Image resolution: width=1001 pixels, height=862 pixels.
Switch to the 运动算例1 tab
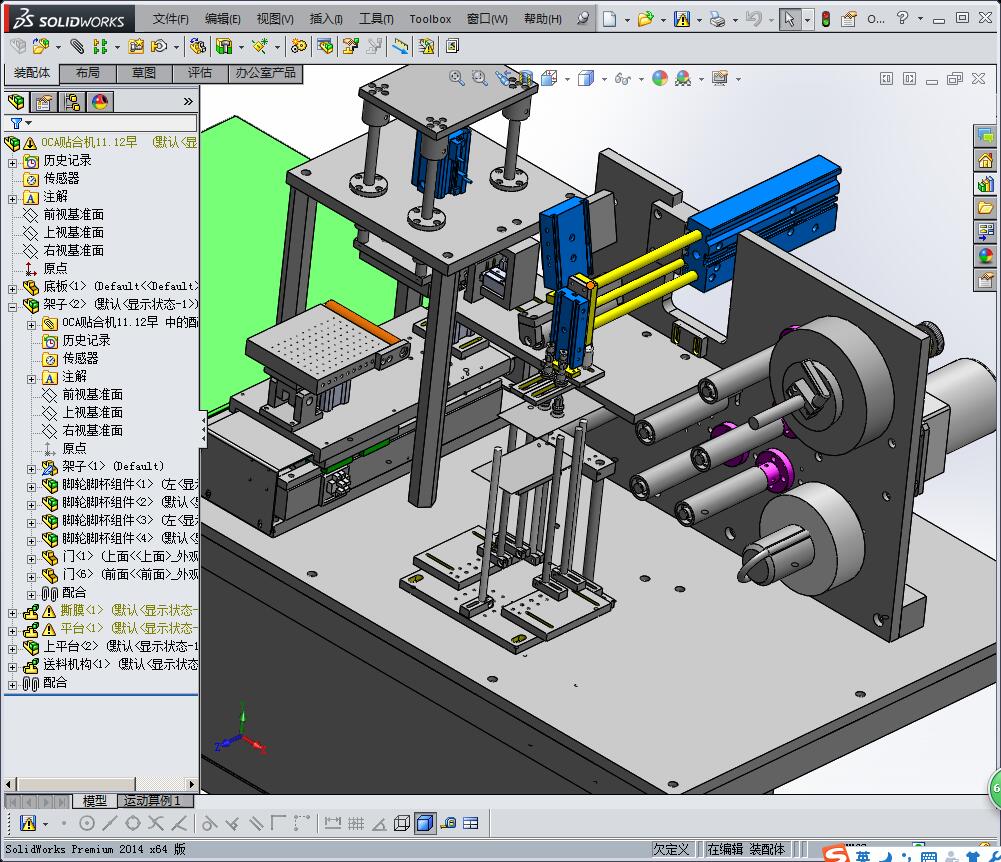point(151,801)
